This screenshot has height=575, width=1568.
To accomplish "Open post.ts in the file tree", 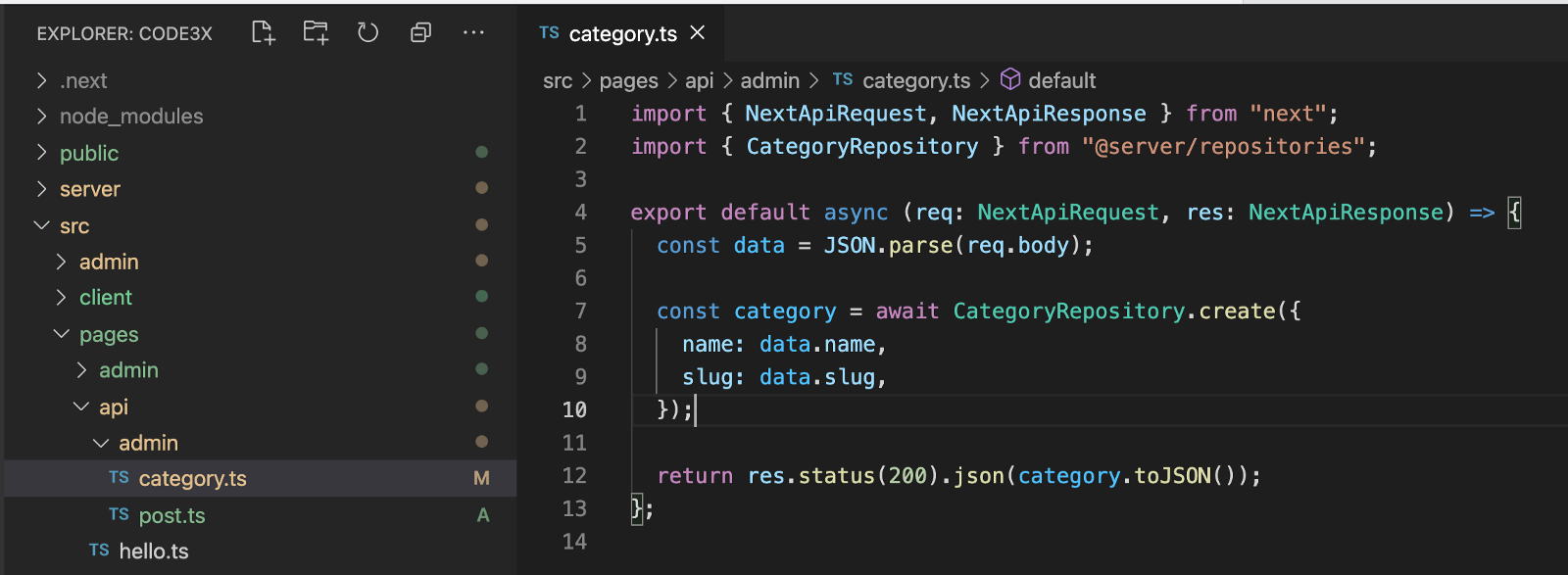I will click(x=171, y=515).
